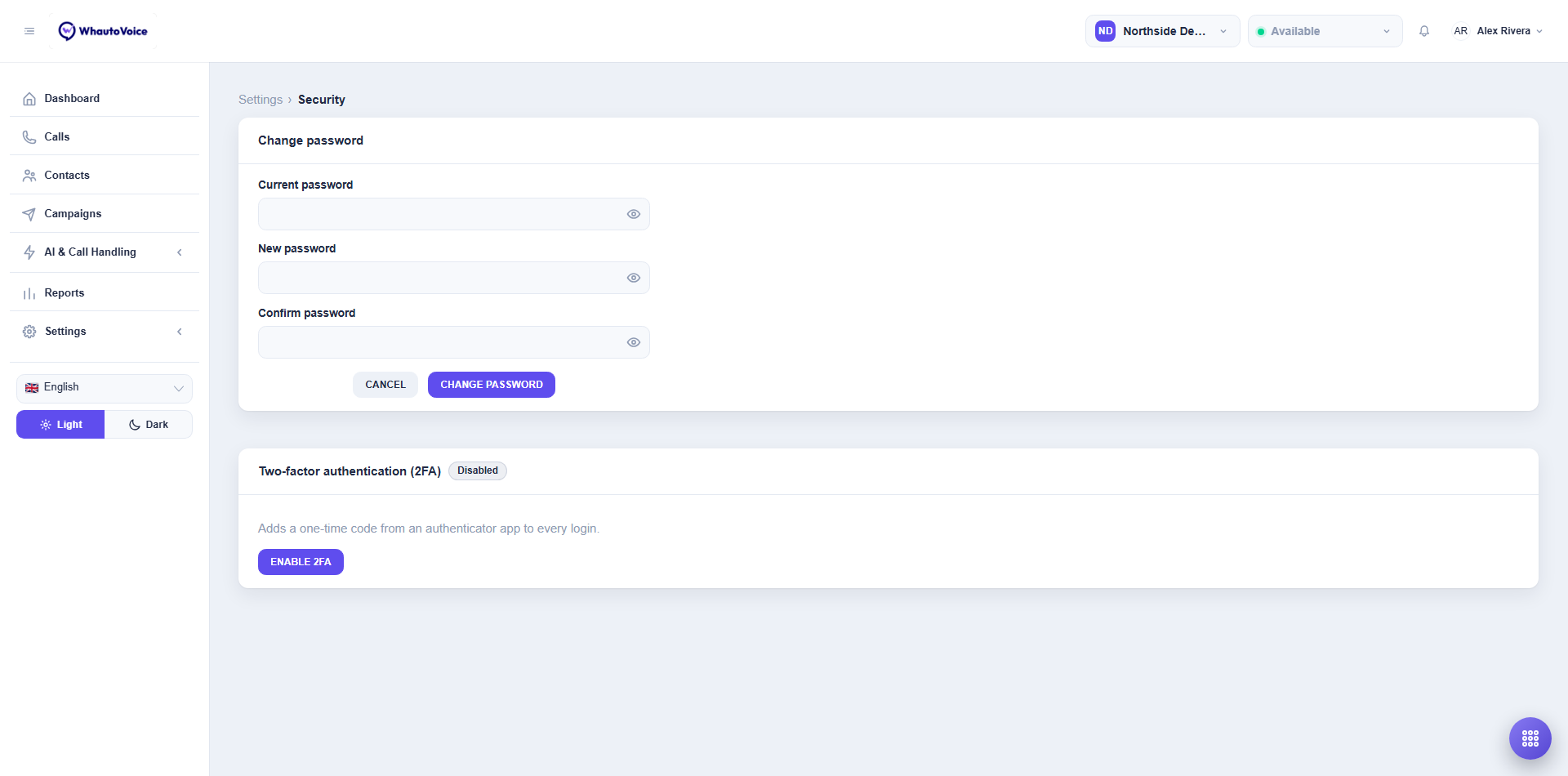Focus the New password field
This screenshot has height=776, width=1568.
tap(454, 278)
